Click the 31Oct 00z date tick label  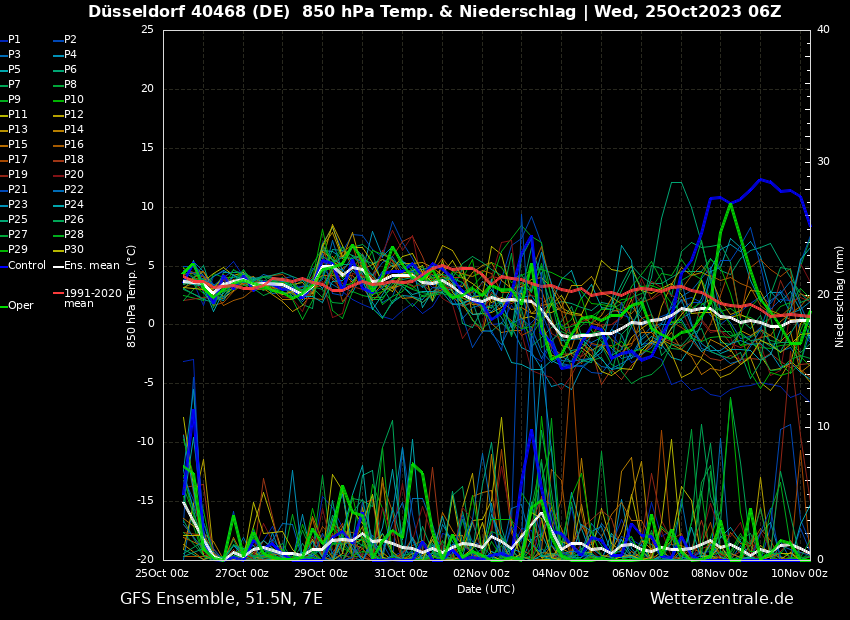[401, 573]
